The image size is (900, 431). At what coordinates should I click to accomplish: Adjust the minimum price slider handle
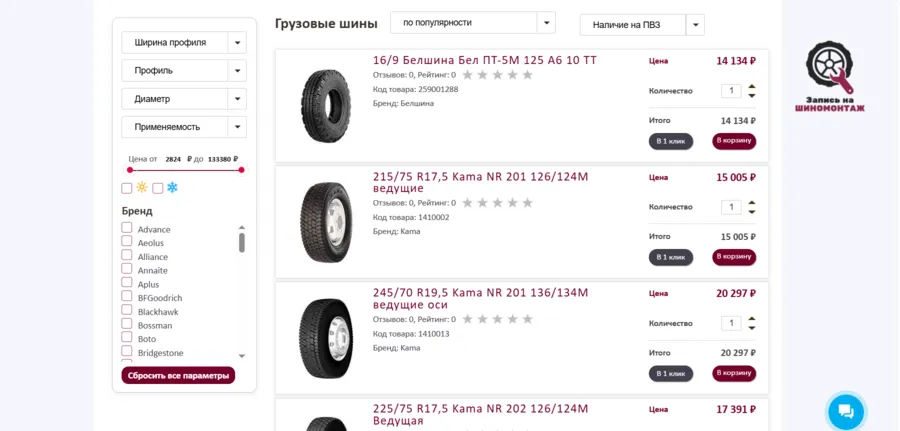(130, 170)
